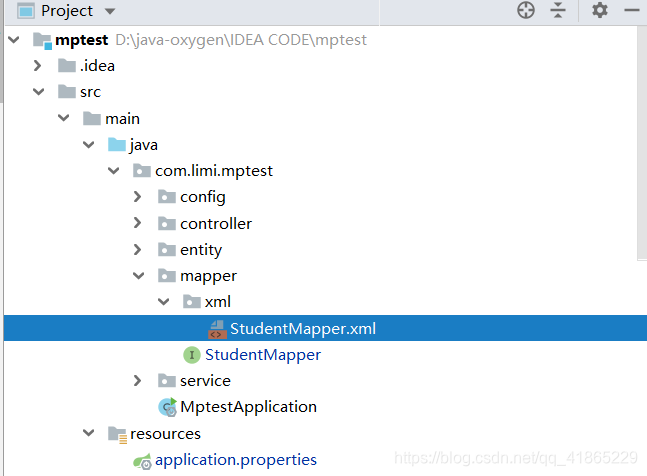Collapse the xml folder chevron
This screenshot has width=647, height=476.
(x=164, y=302)
